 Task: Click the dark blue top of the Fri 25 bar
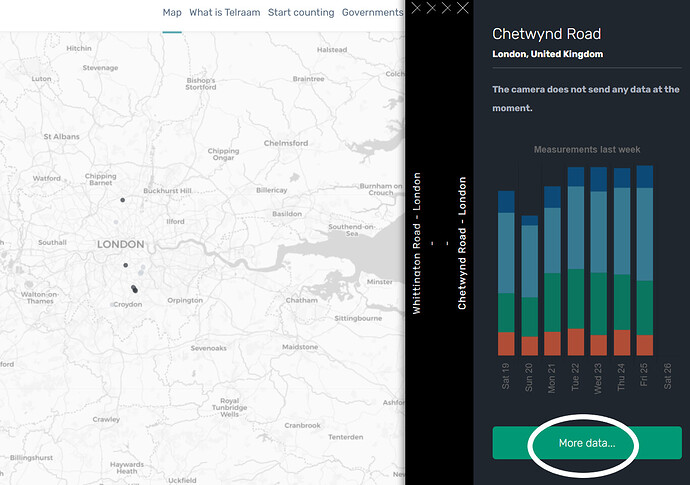coord(644,177)
